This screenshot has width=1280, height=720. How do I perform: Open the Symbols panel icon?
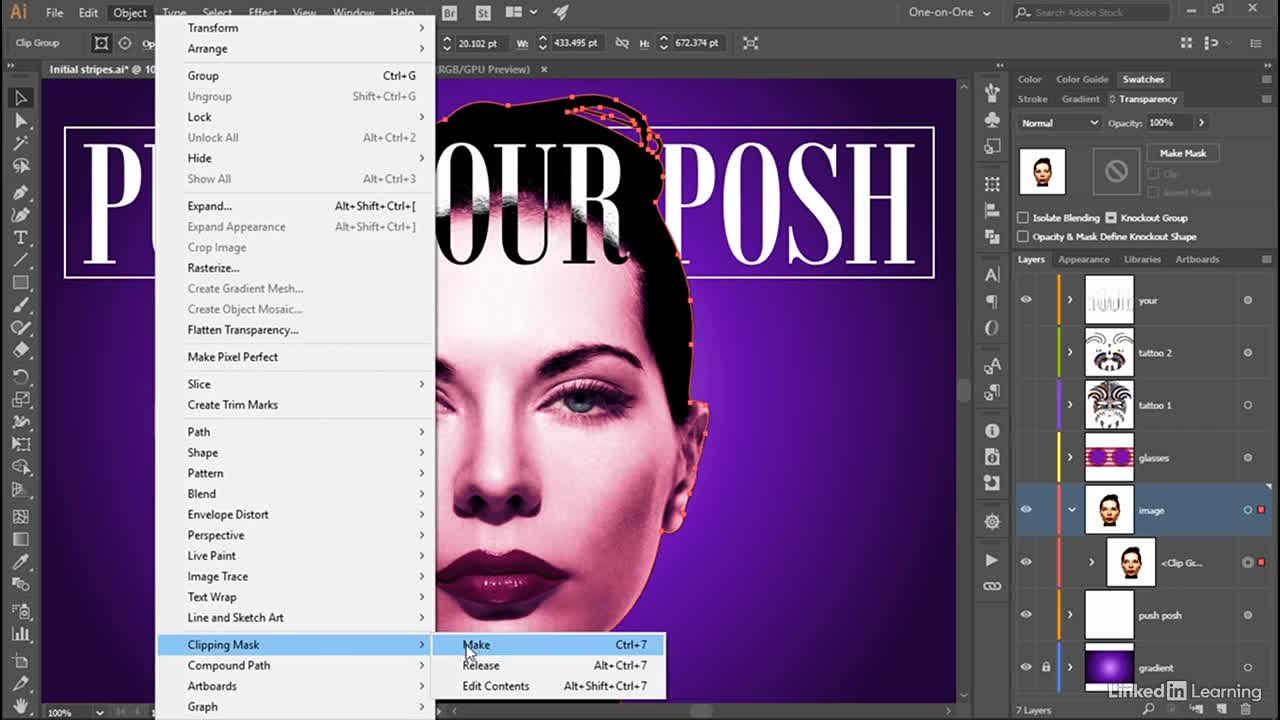[992, 120]
